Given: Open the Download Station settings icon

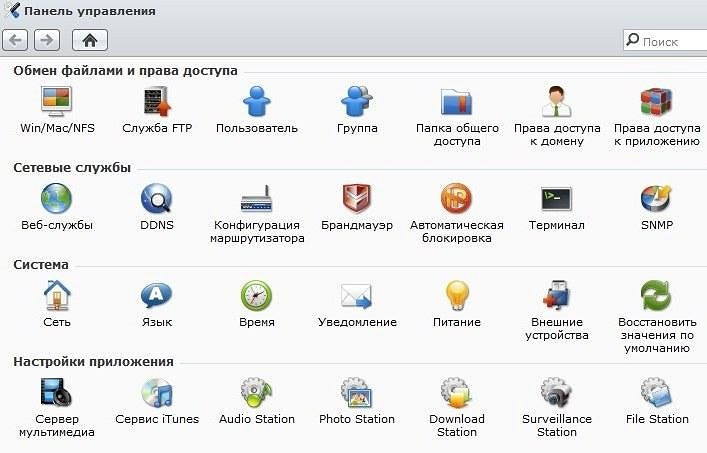Looking at the screenshot, I should coord(456,392).
